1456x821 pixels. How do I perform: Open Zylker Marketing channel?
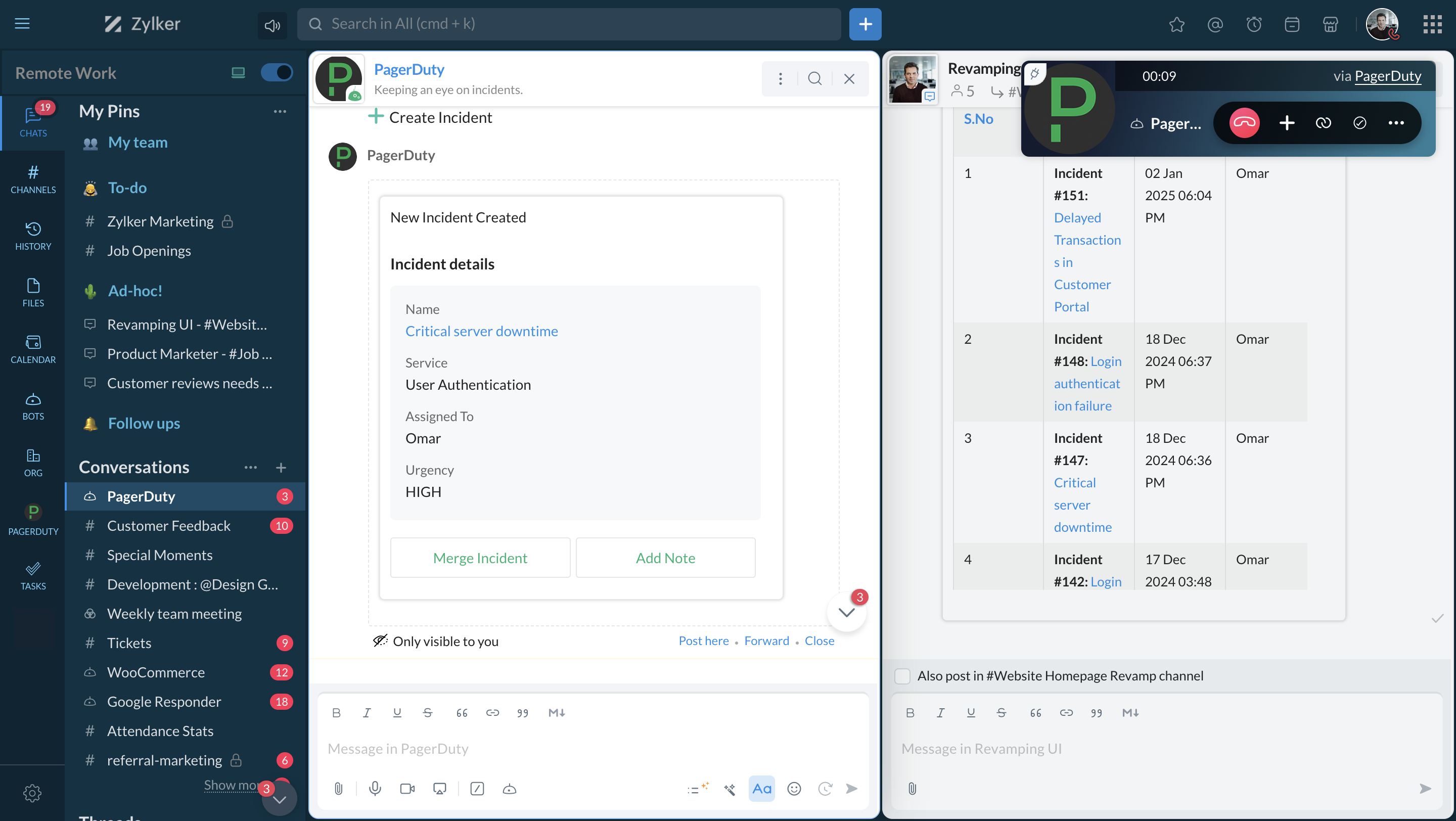(x=161, y=221)
